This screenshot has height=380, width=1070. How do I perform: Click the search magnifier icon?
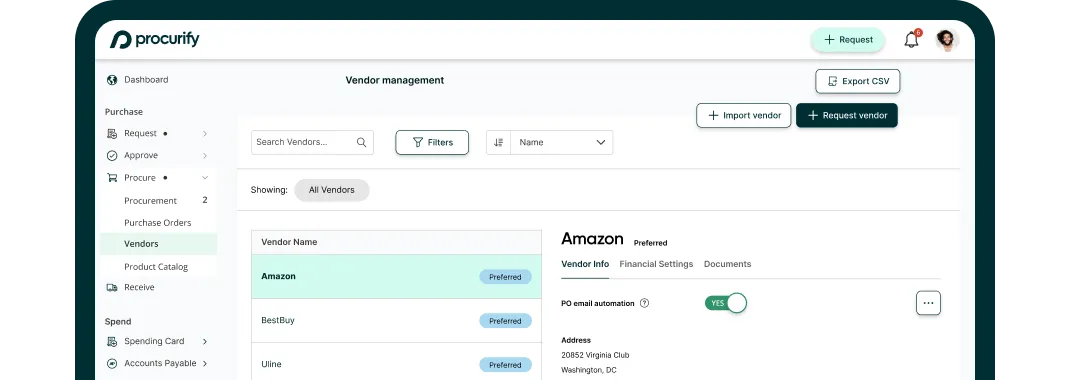(x=362, y=143)
